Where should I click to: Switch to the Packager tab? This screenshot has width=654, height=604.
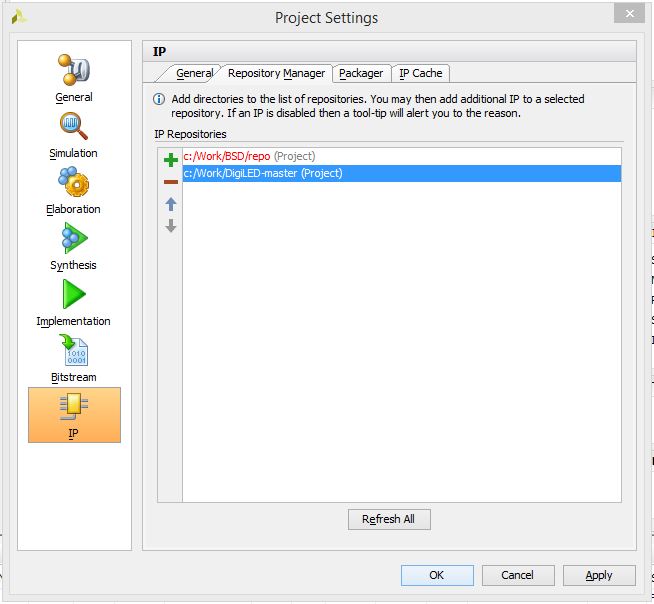(361, 73)
